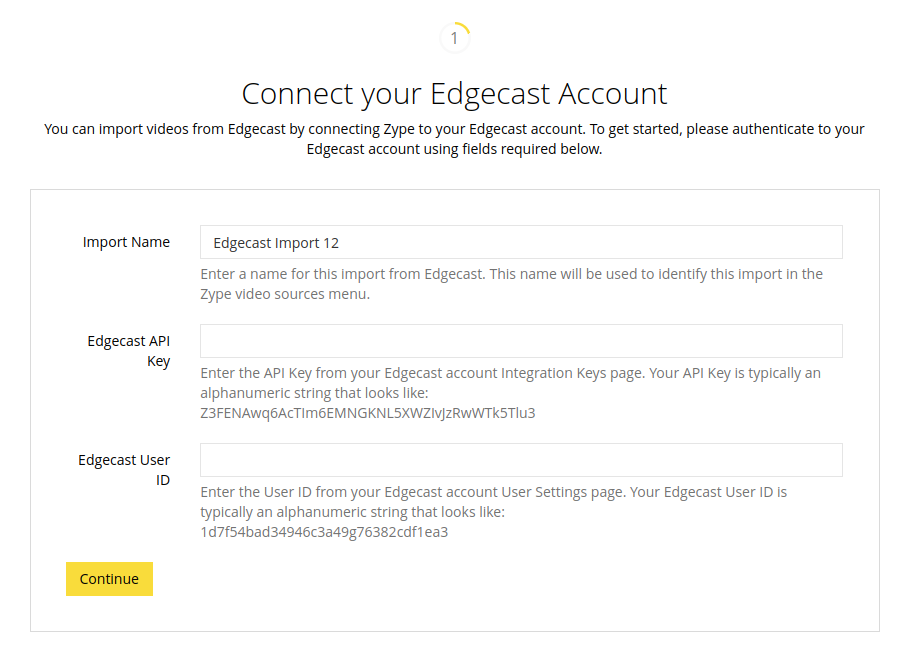910x652 pixels.
Task: Focus the Edgecast API Key field
Action: click(521, 341)
